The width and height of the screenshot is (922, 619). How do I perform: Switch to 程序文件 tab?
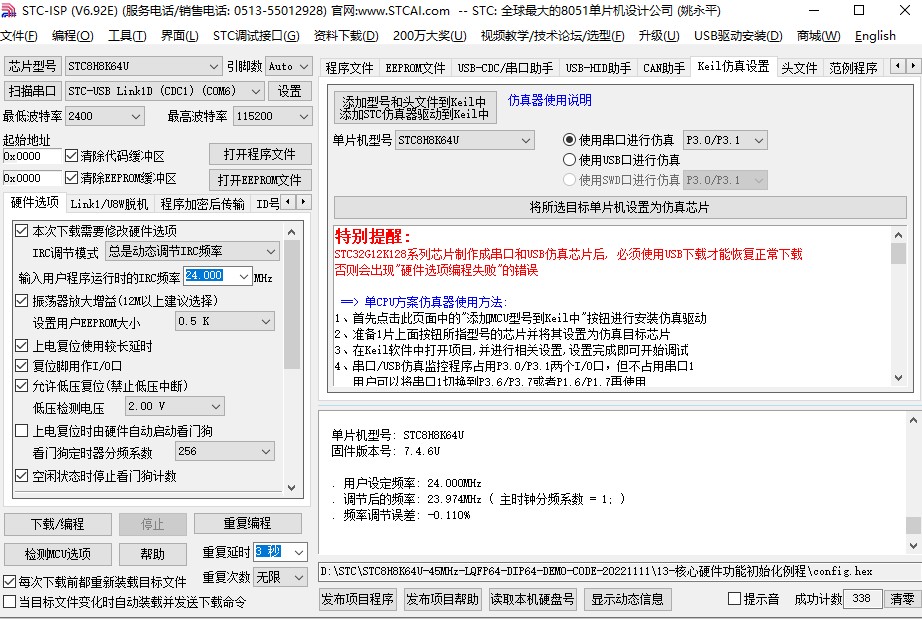(x=349, y=68)
